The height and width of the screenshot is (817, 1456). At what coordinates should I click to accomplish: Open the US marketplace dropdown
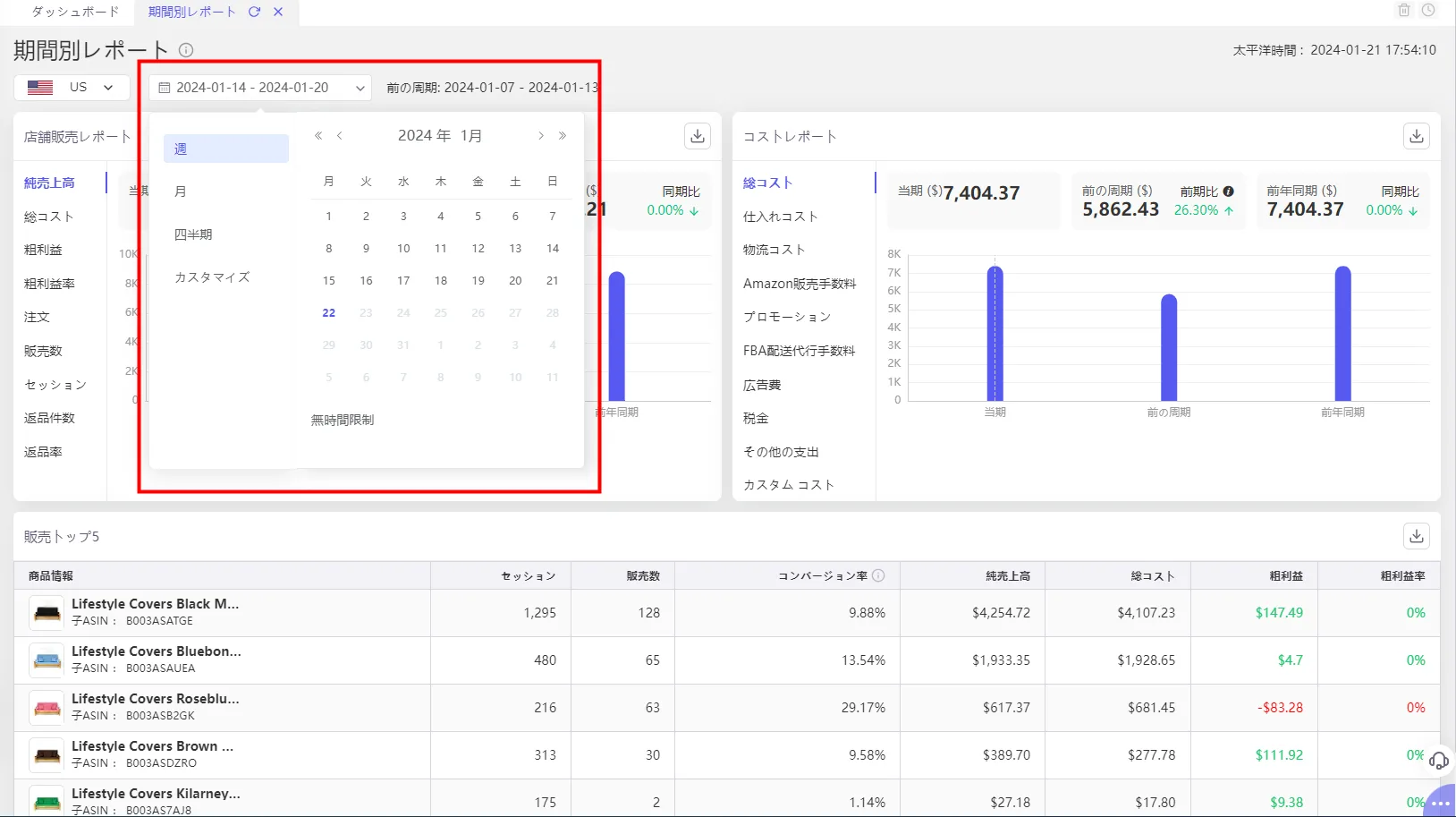click(x=72, y=88)
